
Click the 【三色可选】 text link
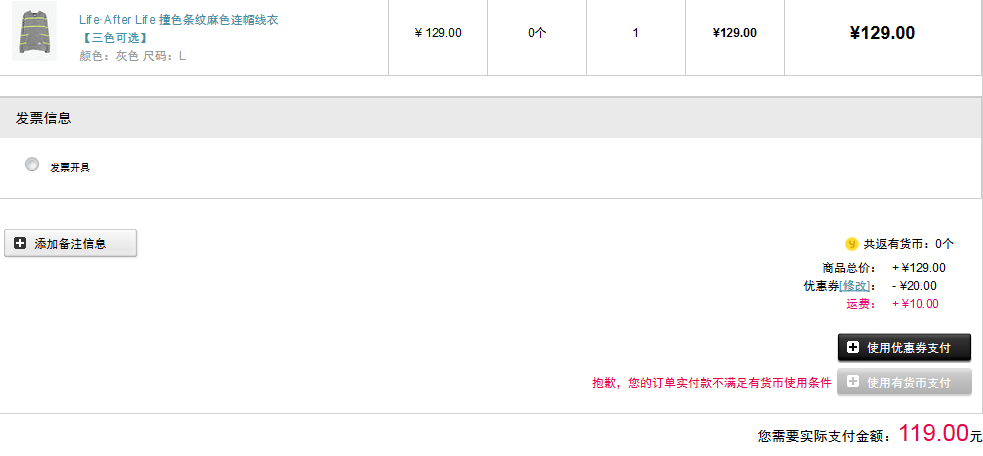tap(114, 38)
